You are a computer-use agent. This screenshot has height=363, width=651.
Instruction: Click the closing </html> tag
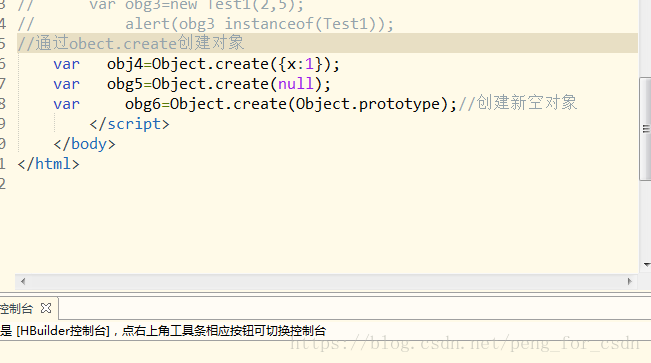coord(48,164)
